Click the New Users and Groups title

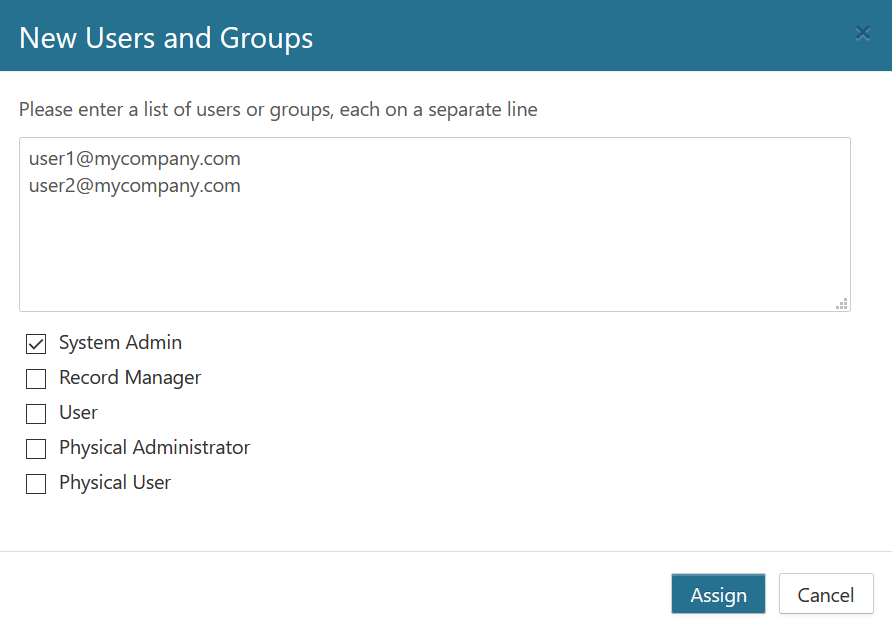pos(166,38)
